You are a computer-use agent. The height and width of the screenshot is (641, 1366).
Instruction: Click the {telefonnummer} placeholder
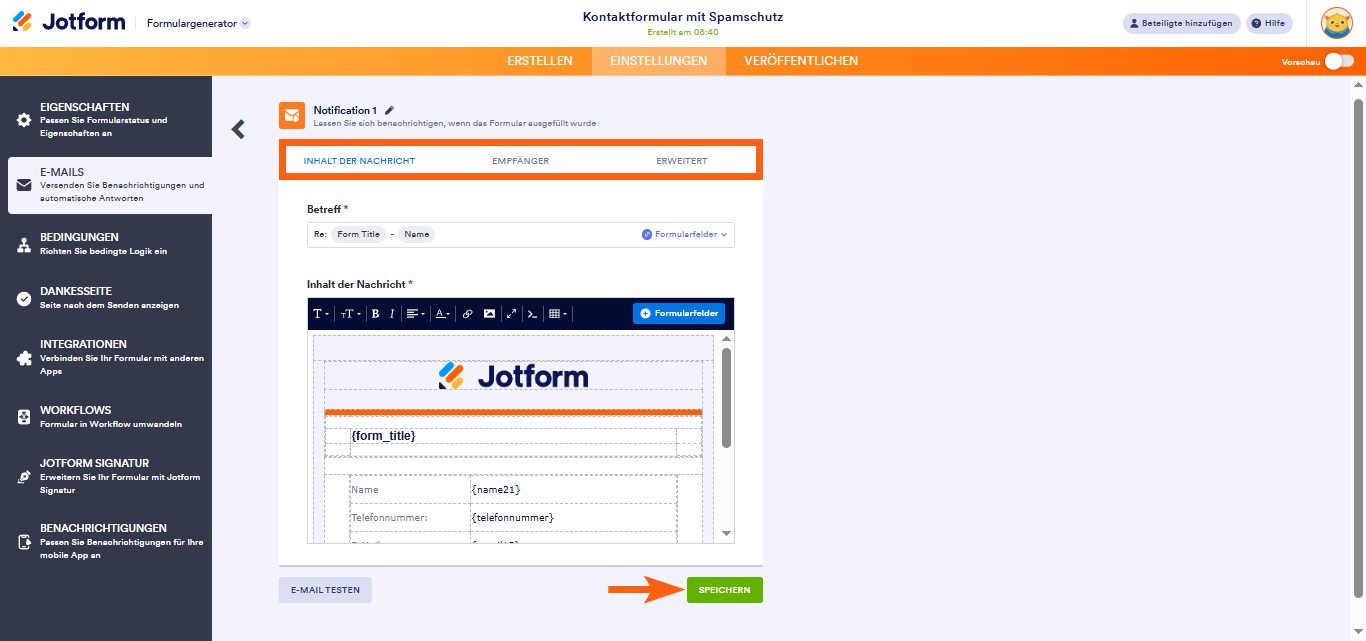coord(512,518)
